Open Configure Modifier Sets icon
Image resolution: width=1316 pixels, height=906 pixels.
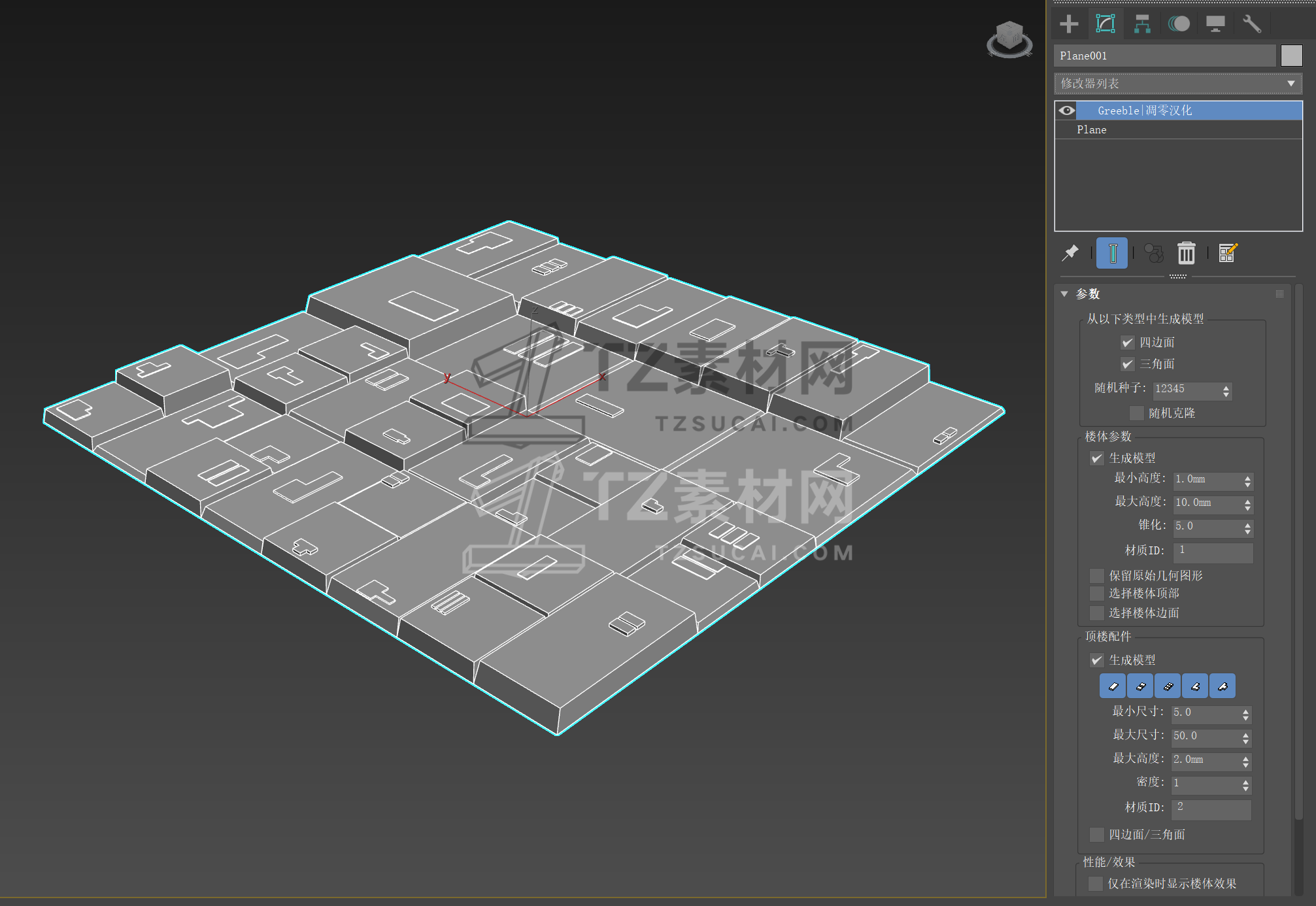(x=1228, y=253)
